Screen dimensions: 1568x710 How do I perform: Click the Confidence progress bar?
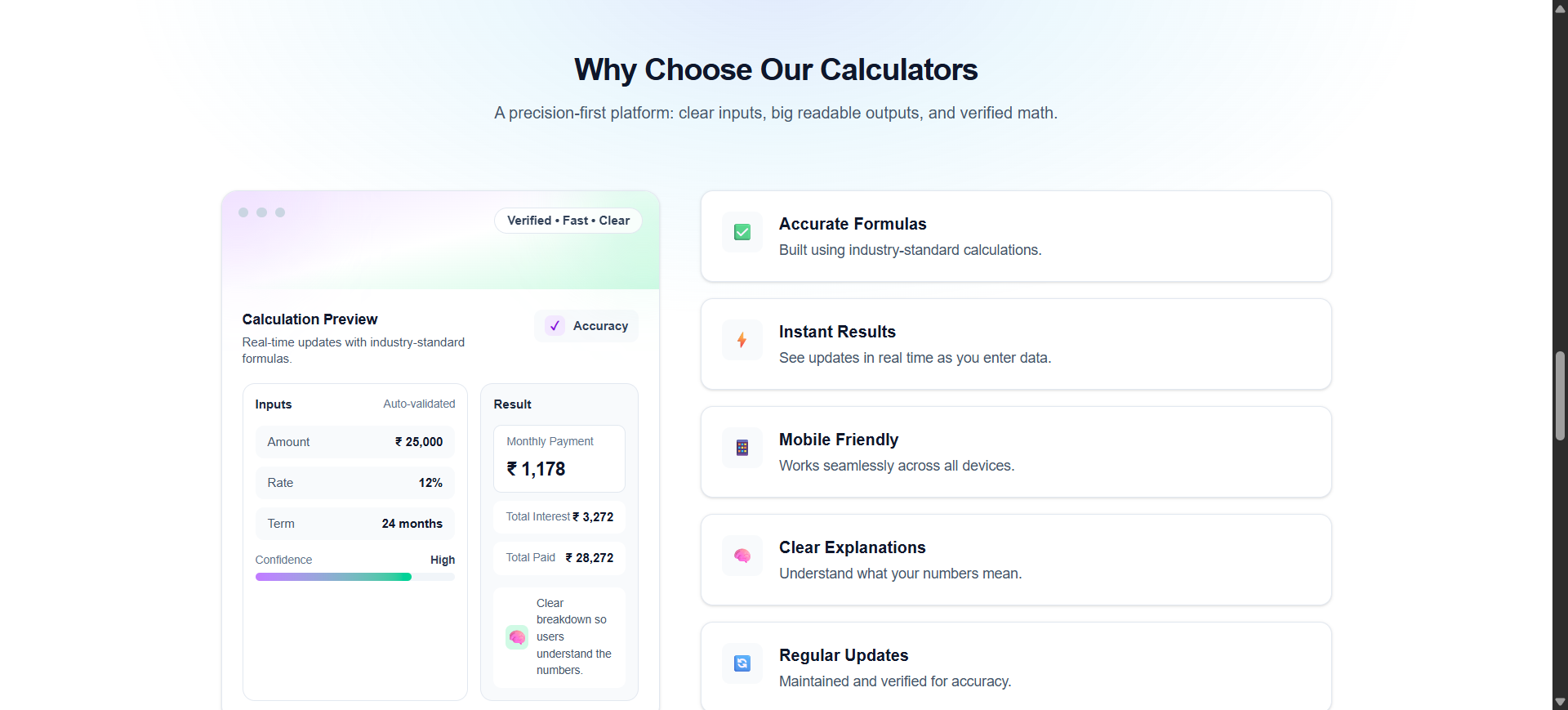coord(355,577)
